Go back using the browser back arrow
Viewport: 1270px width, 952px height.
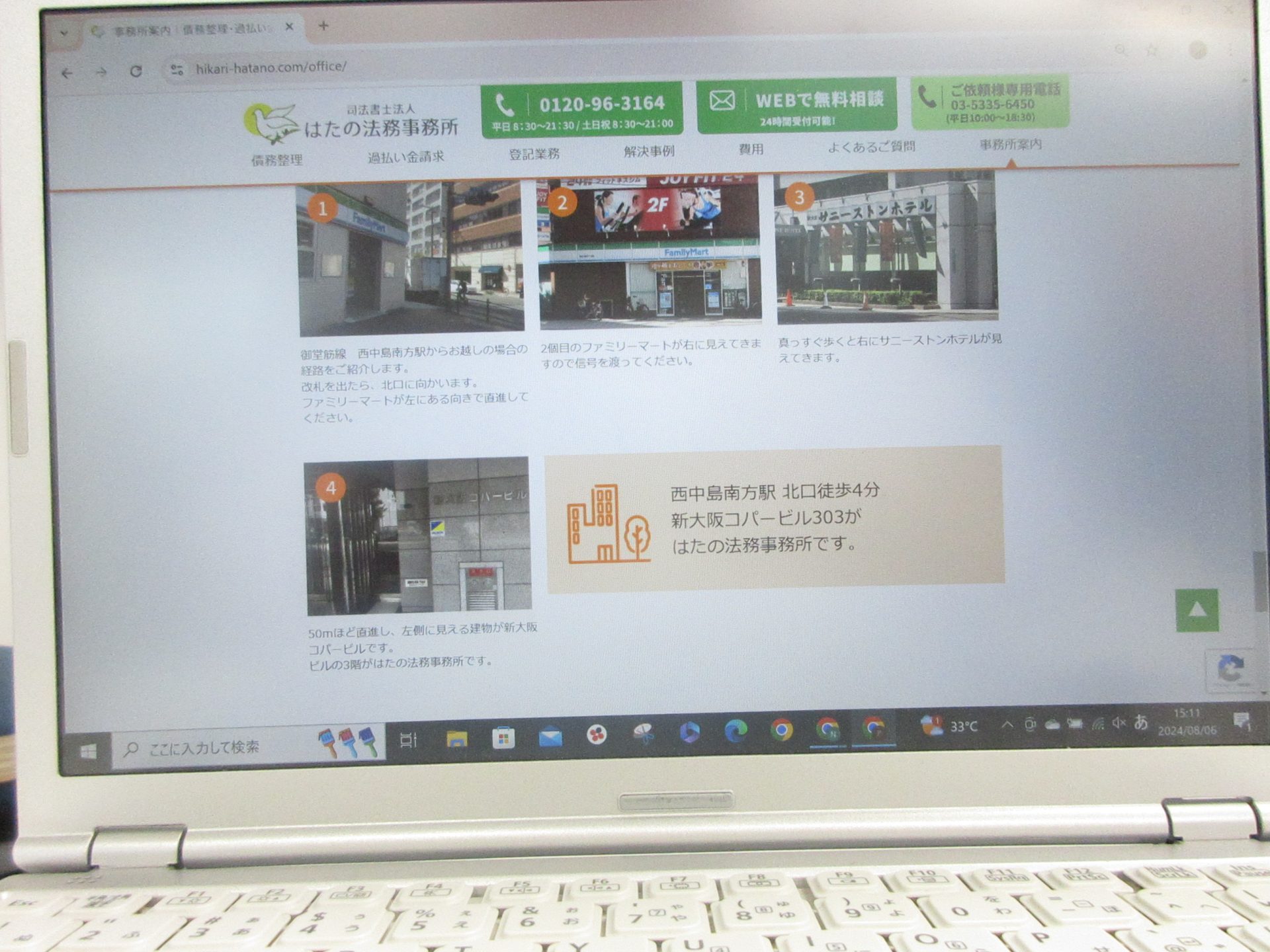click(x=67, y=73)
